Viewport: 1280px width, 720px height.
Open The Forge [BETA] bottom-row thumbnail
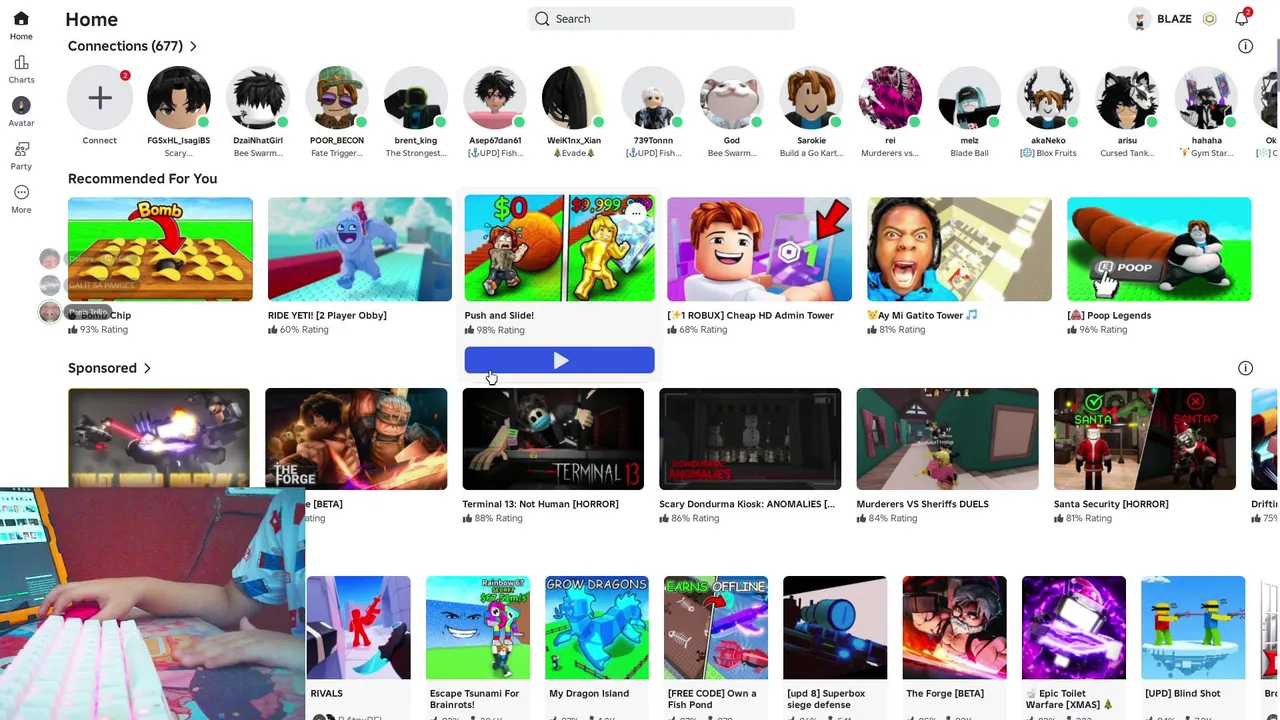(x=954, y=628)
